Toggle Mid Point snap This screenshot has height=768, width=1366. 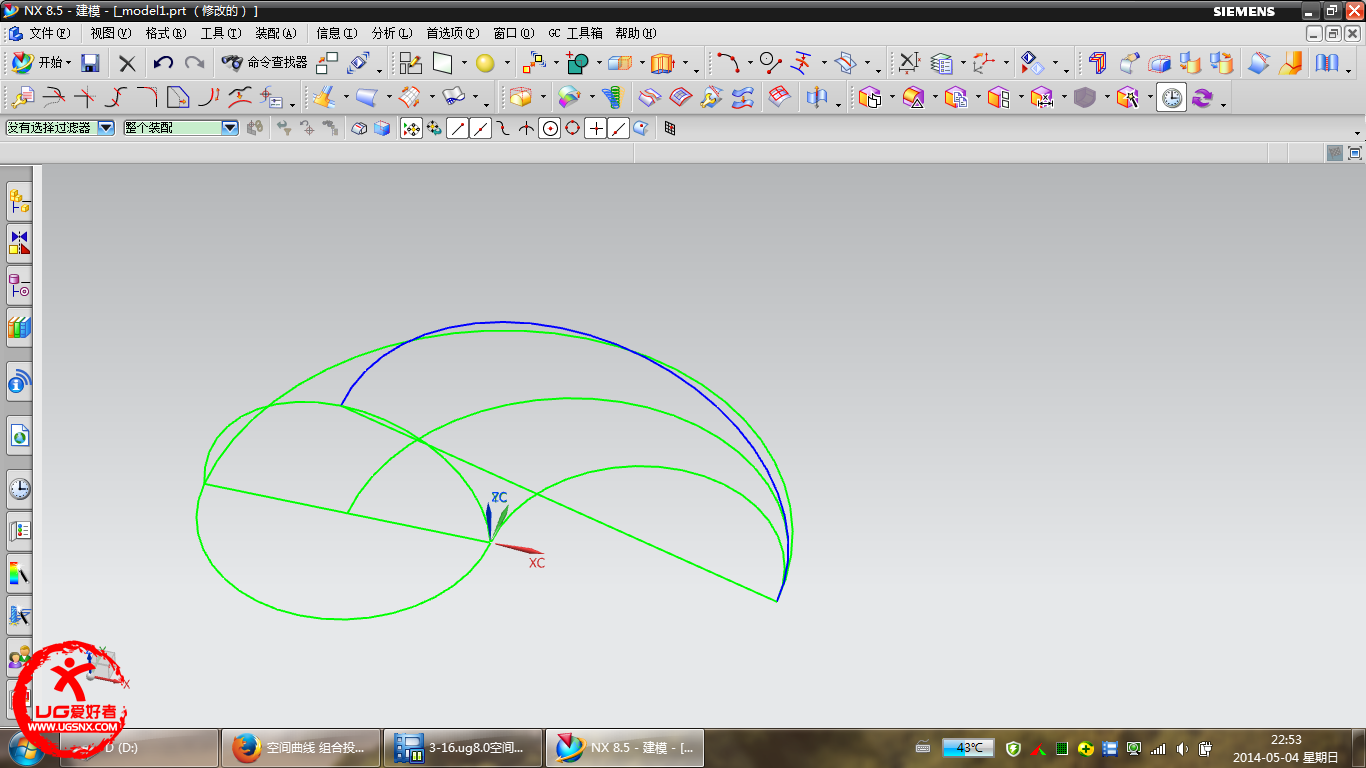[x=481, y=128]
